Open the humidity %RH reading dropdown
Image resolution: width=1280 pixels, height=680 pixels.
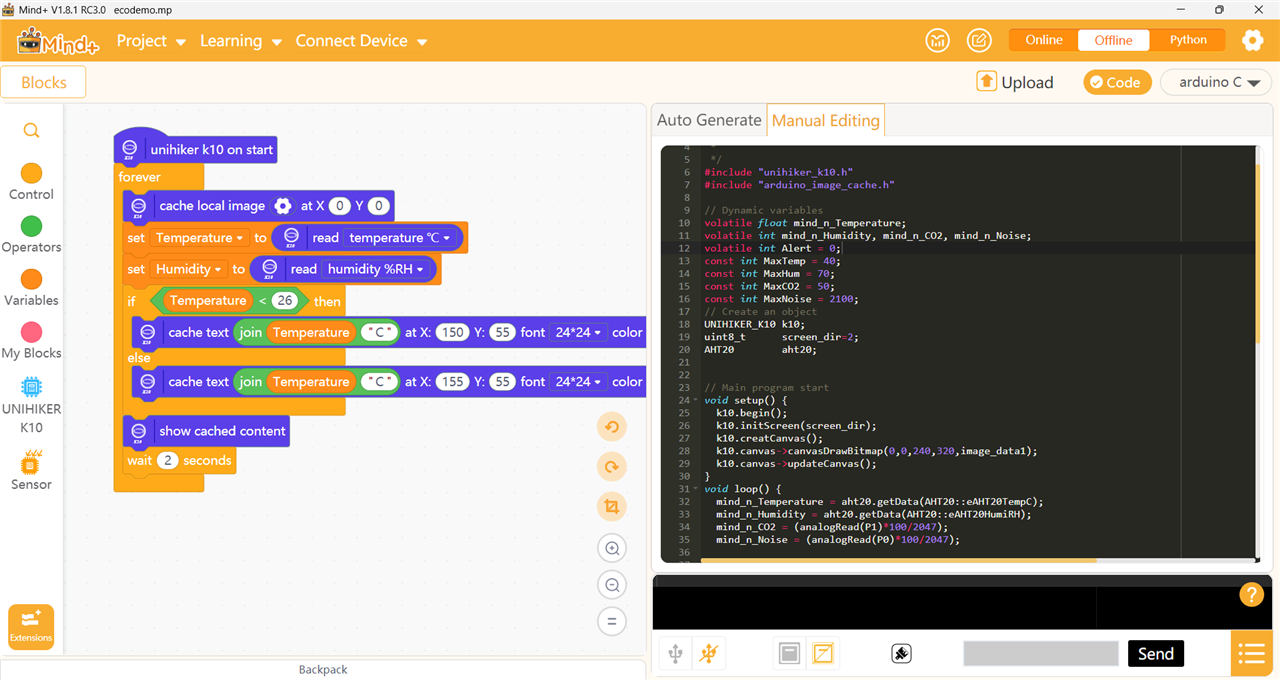tap(376, 269)
